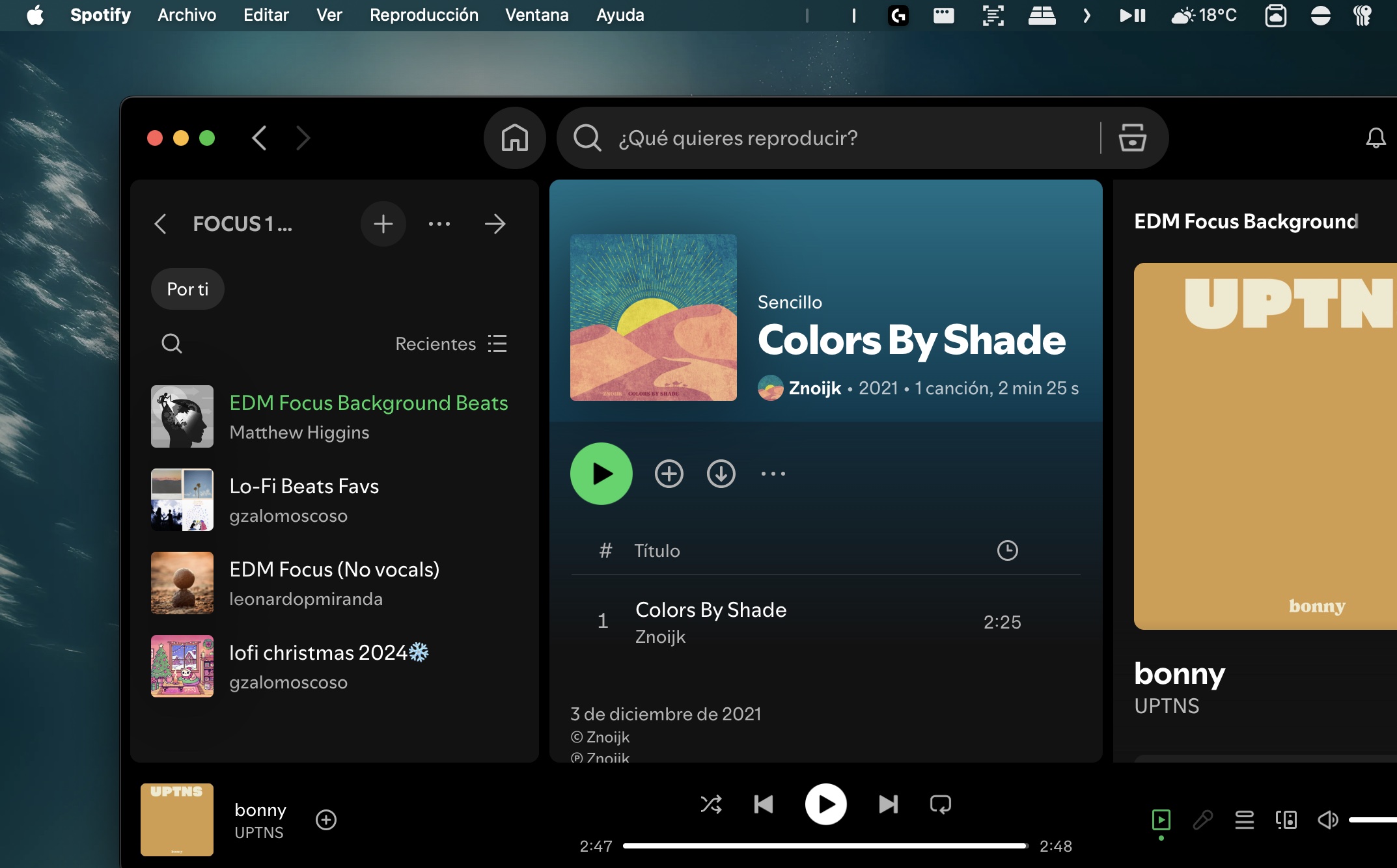Open EDM Focus Background heading in right panel
This screenshot has width=1397, height=868.
(x=1246, y=222)
